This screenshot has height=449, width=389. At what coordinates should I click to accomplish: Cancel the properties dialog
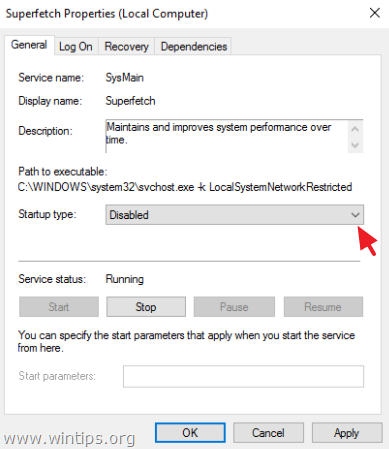pyautogui.click(x=268, y=433)
